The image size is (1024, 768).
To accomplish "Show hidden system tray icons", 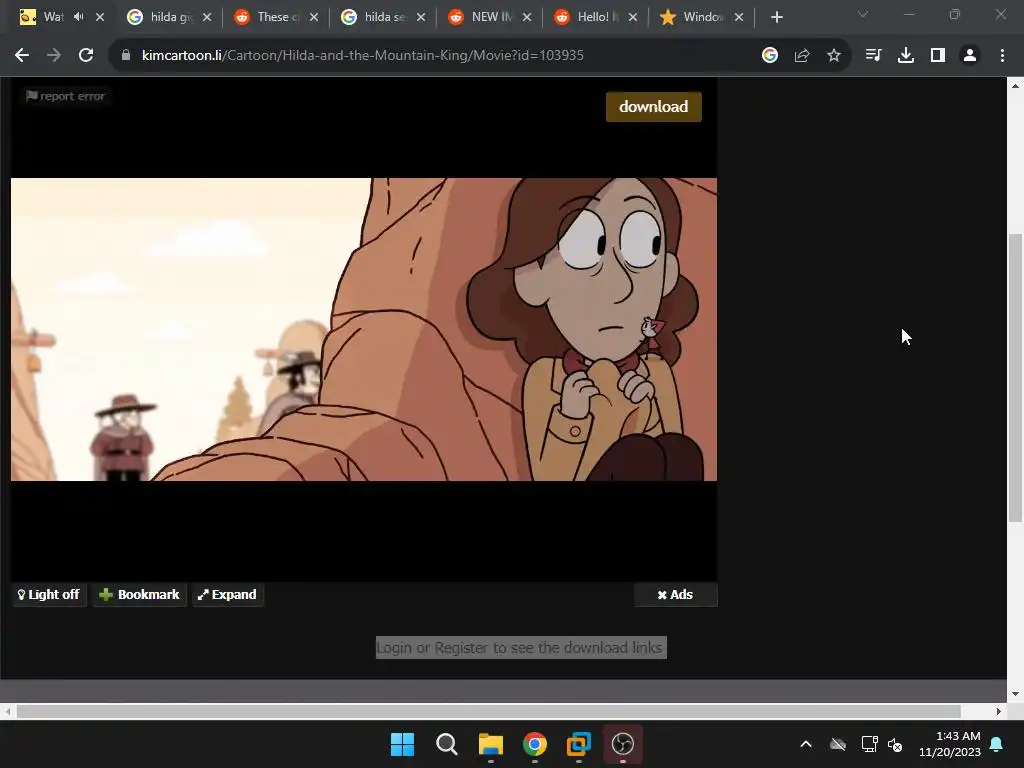I will click(806, 744).
